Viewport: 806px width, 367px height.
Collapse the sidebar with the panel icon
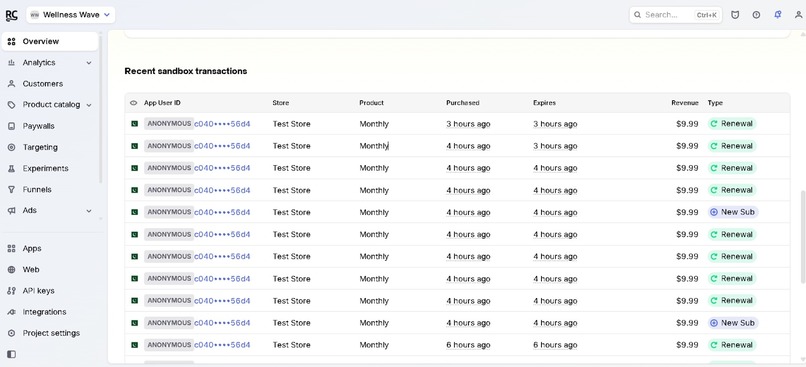coord(11,354)
